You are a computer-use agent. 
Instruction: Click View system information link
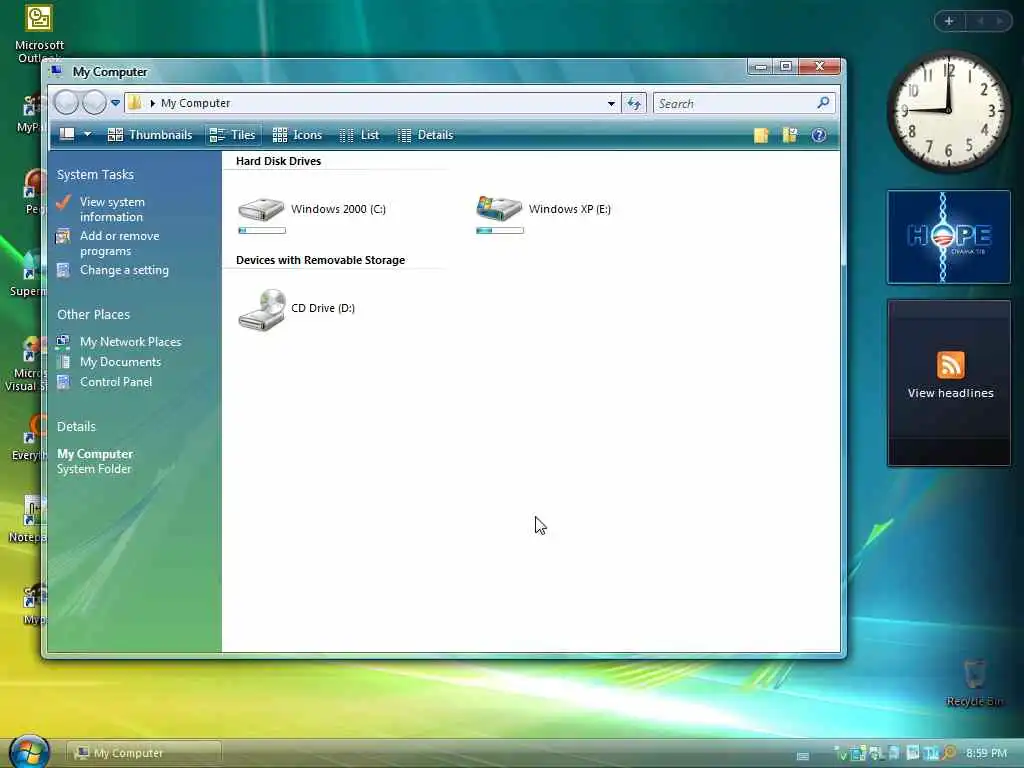tap(112, 209)
